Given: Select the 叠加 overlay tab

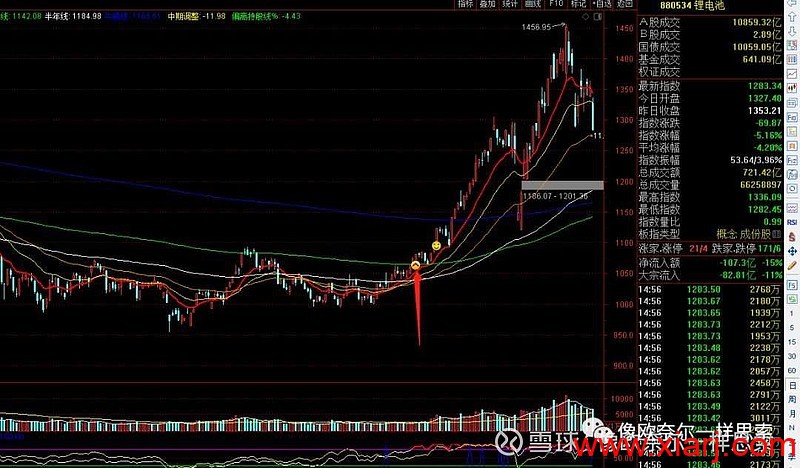Looking at the screenshot, I should 487,4.
